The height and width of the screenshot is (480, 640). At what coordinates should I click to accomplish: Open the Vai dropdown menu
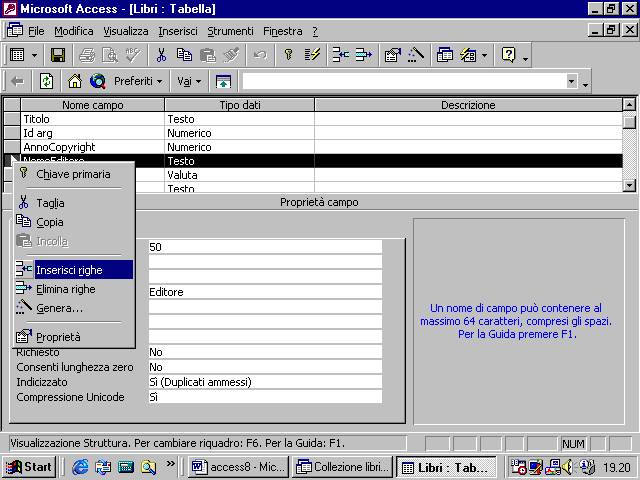(x=189, y=81)
